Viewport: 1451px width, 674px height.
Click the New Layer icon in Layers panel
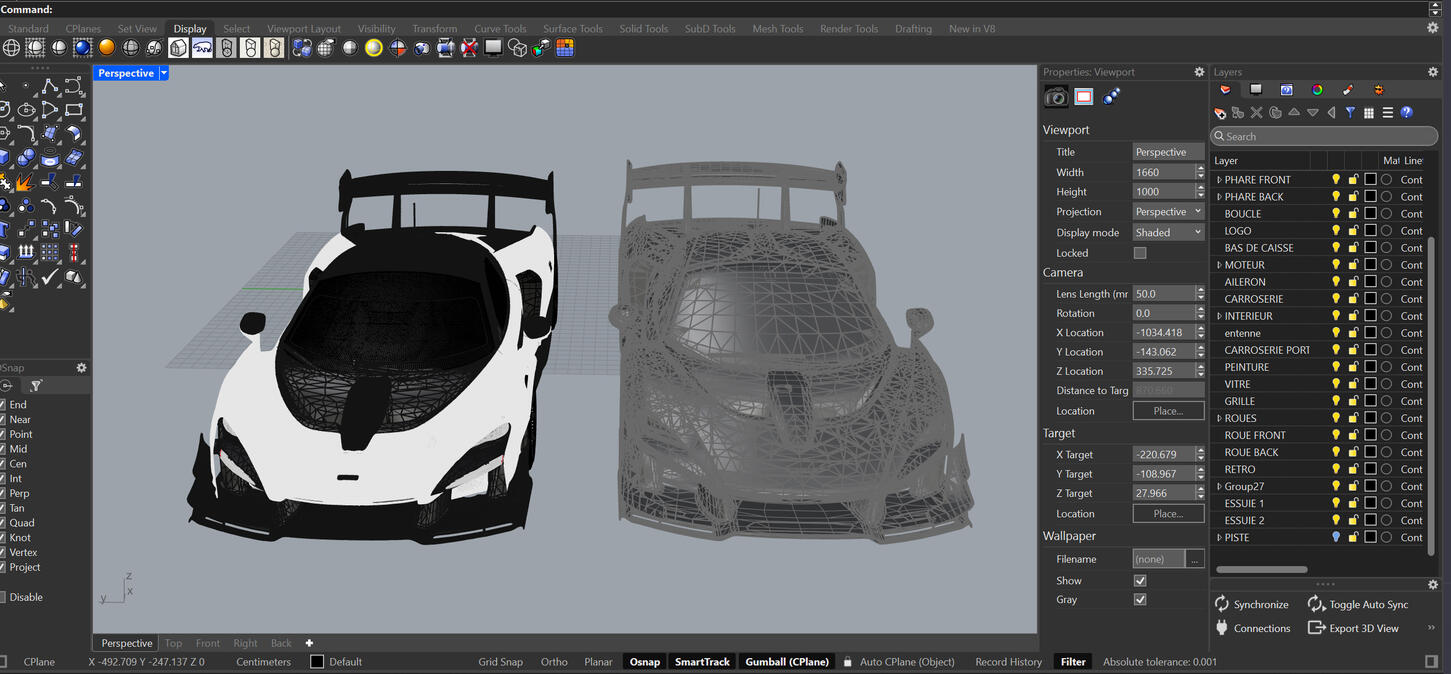1220,112
